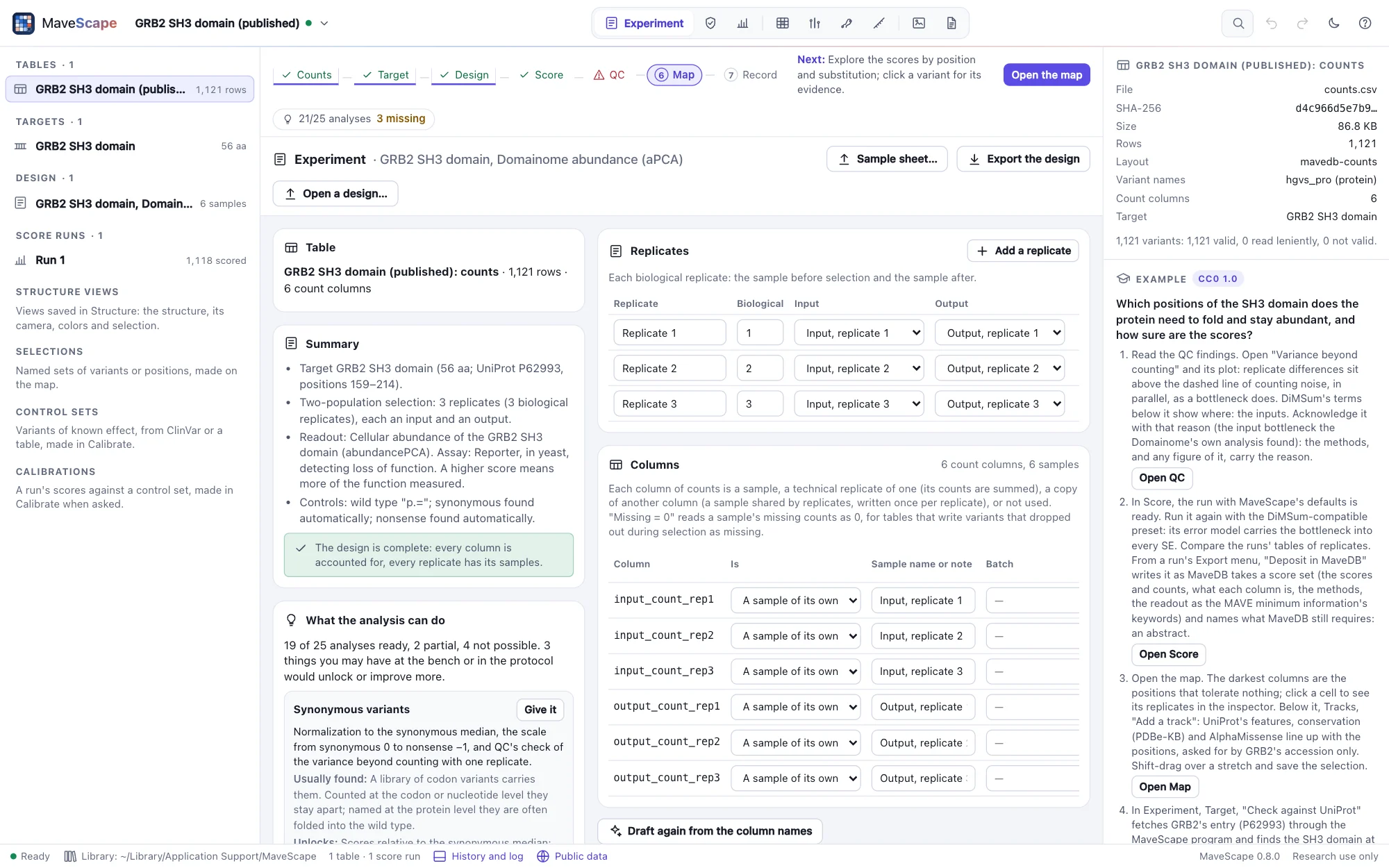Open the History and log link
The image size is (1389, 868).
479,856
